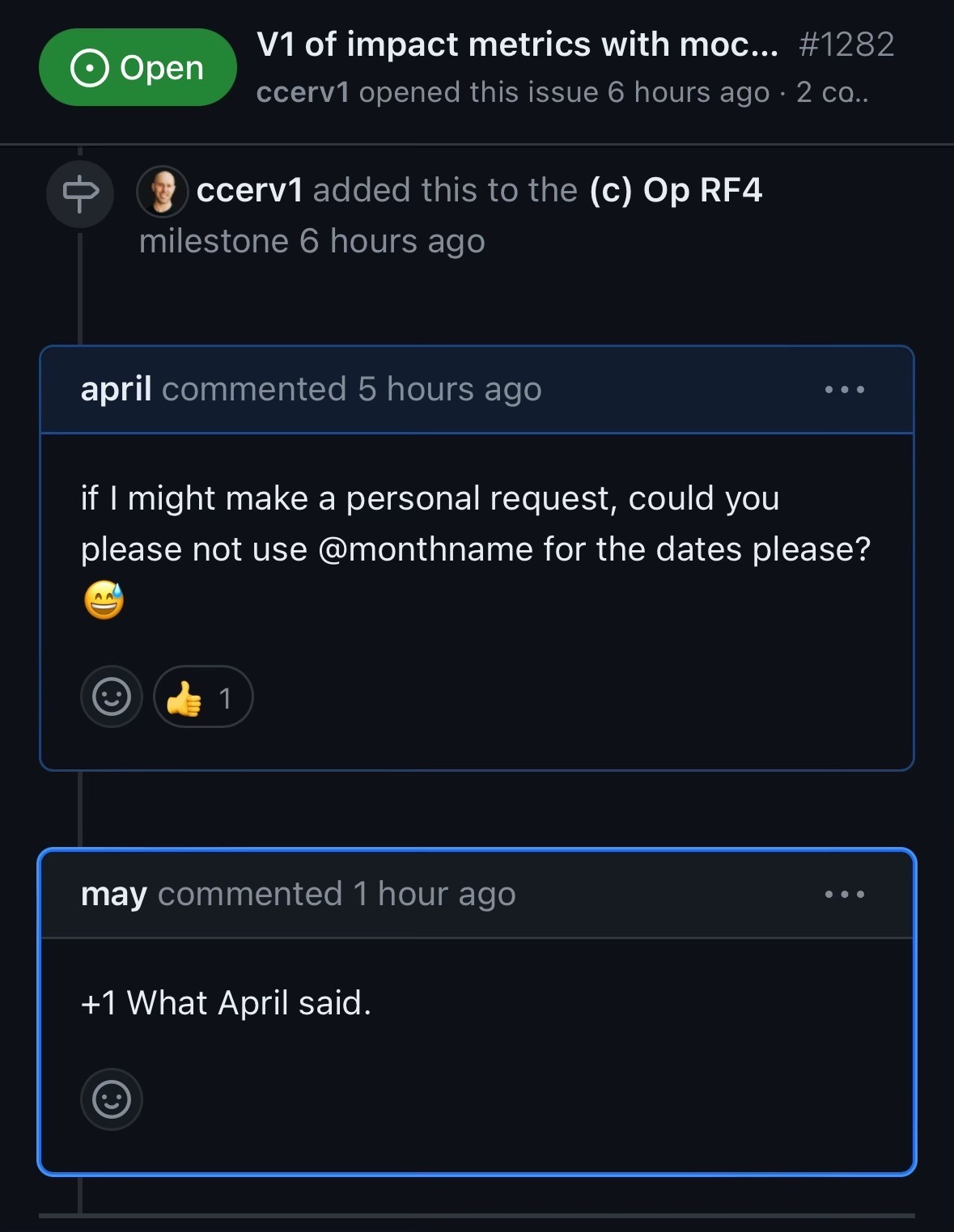
Task: Open the three-dot menu on april's comment
Action: coord(844,390)
